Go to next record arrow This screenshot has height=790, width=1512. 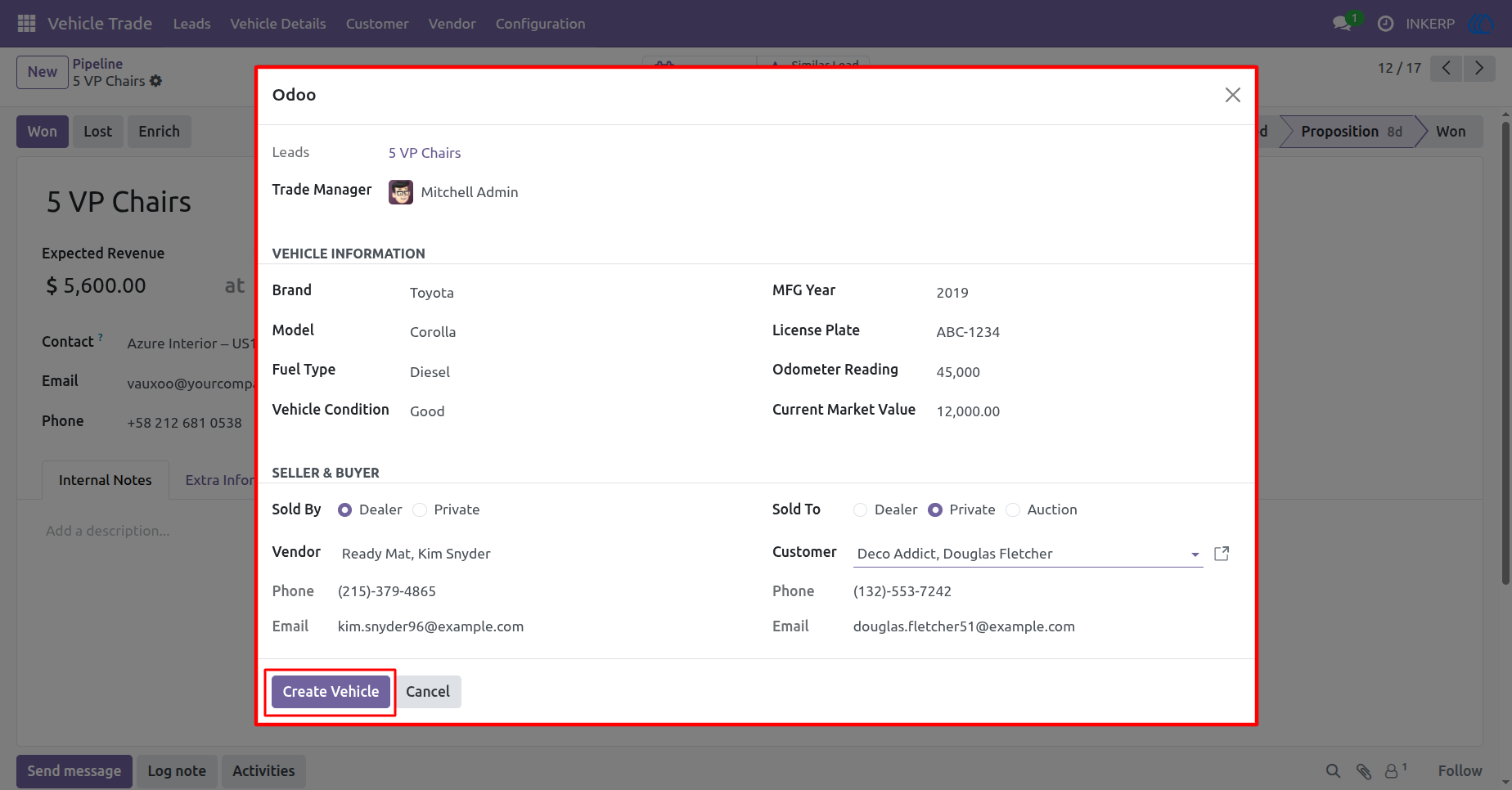point(1478,68)
